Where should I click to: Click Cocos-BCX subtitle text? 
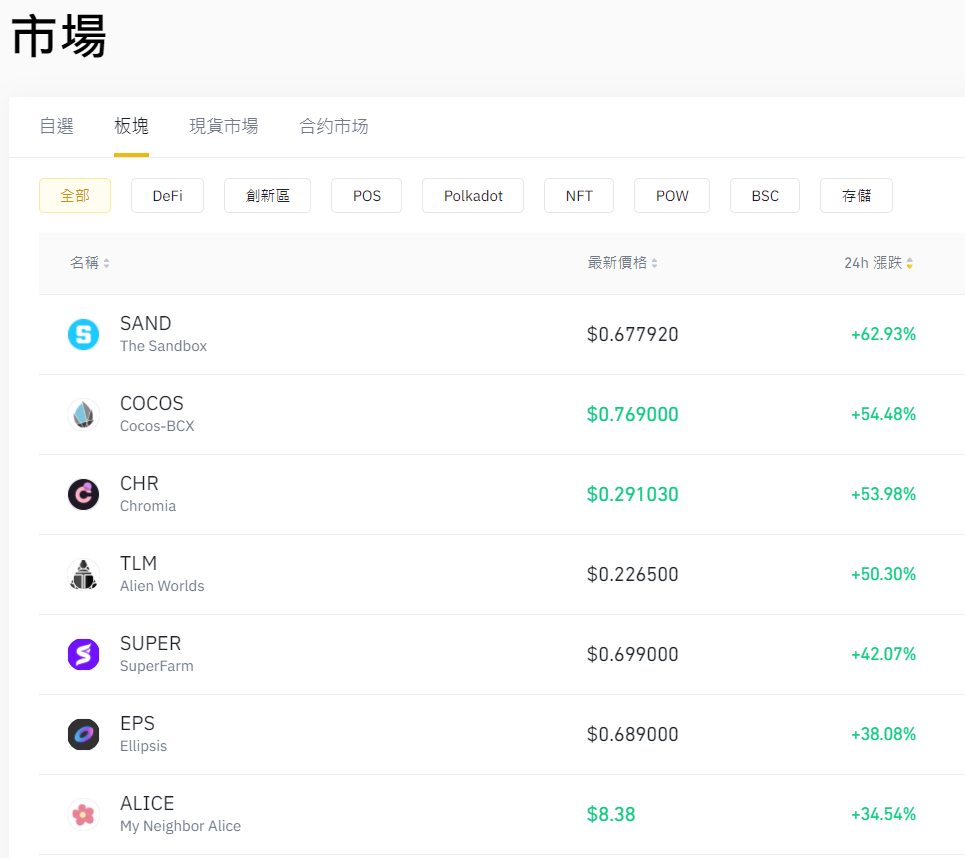(157, 426)
